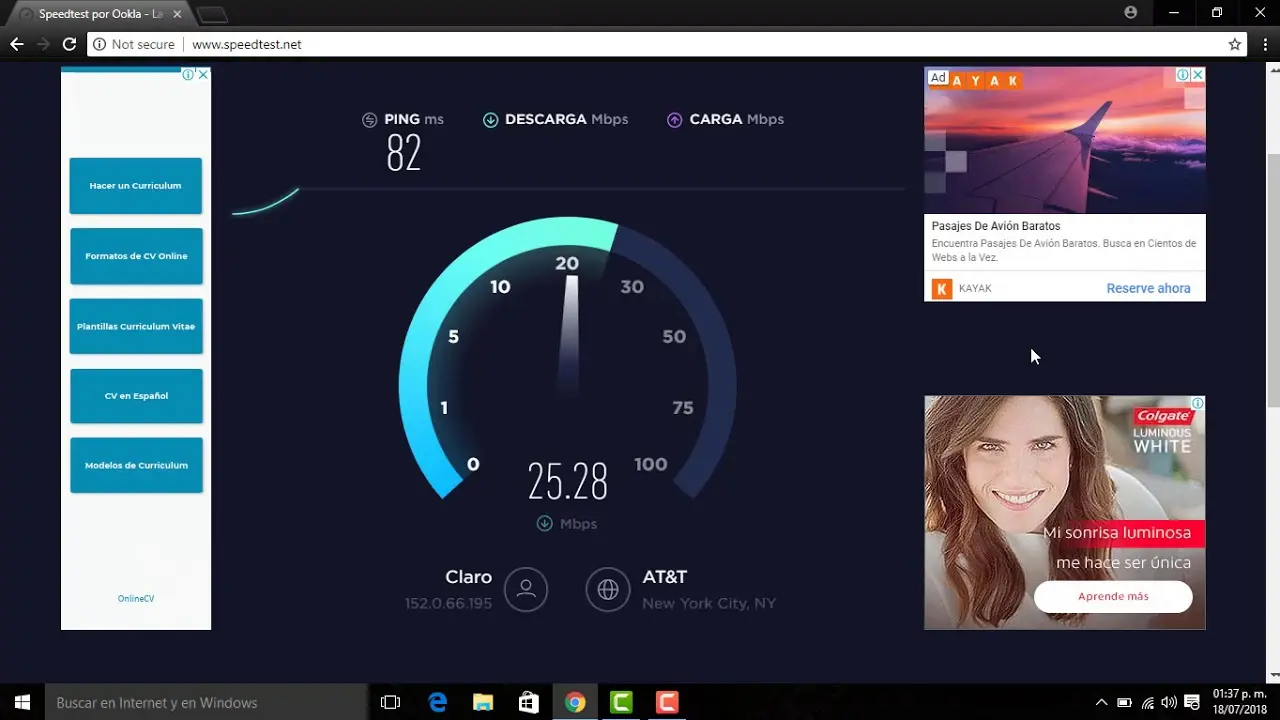This screenshot has width=1280, height=720.
Task: Click the New York City, NY location text
Action: [709, 604]
